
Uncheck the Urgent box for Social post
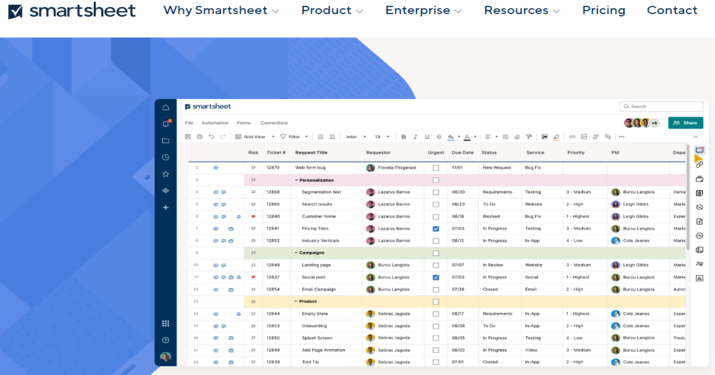435,277
